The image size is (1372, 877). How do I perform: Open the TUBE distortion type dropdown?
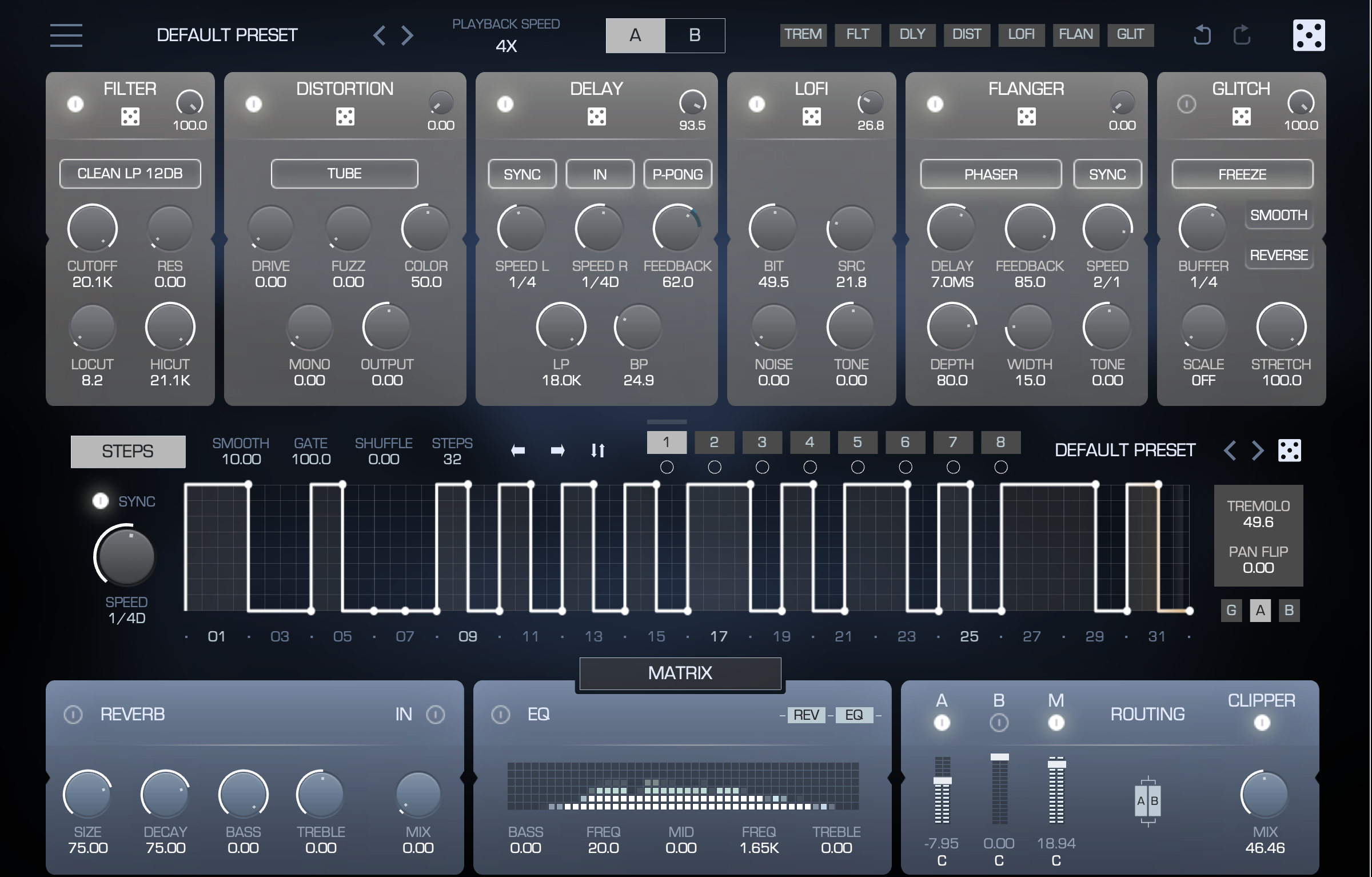[345, 174]
